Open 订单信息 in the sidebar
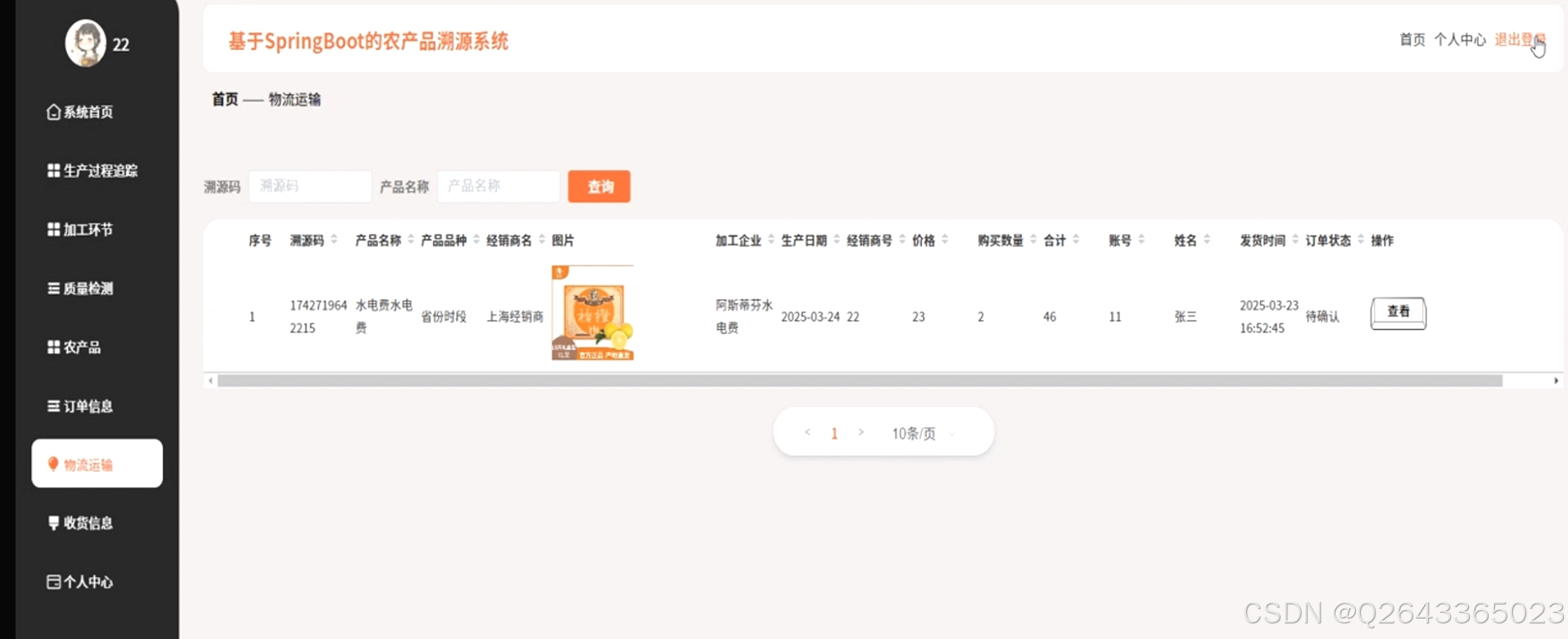Screen dimensions: 1568x639 pyautogui.click(x=80, y=406)
